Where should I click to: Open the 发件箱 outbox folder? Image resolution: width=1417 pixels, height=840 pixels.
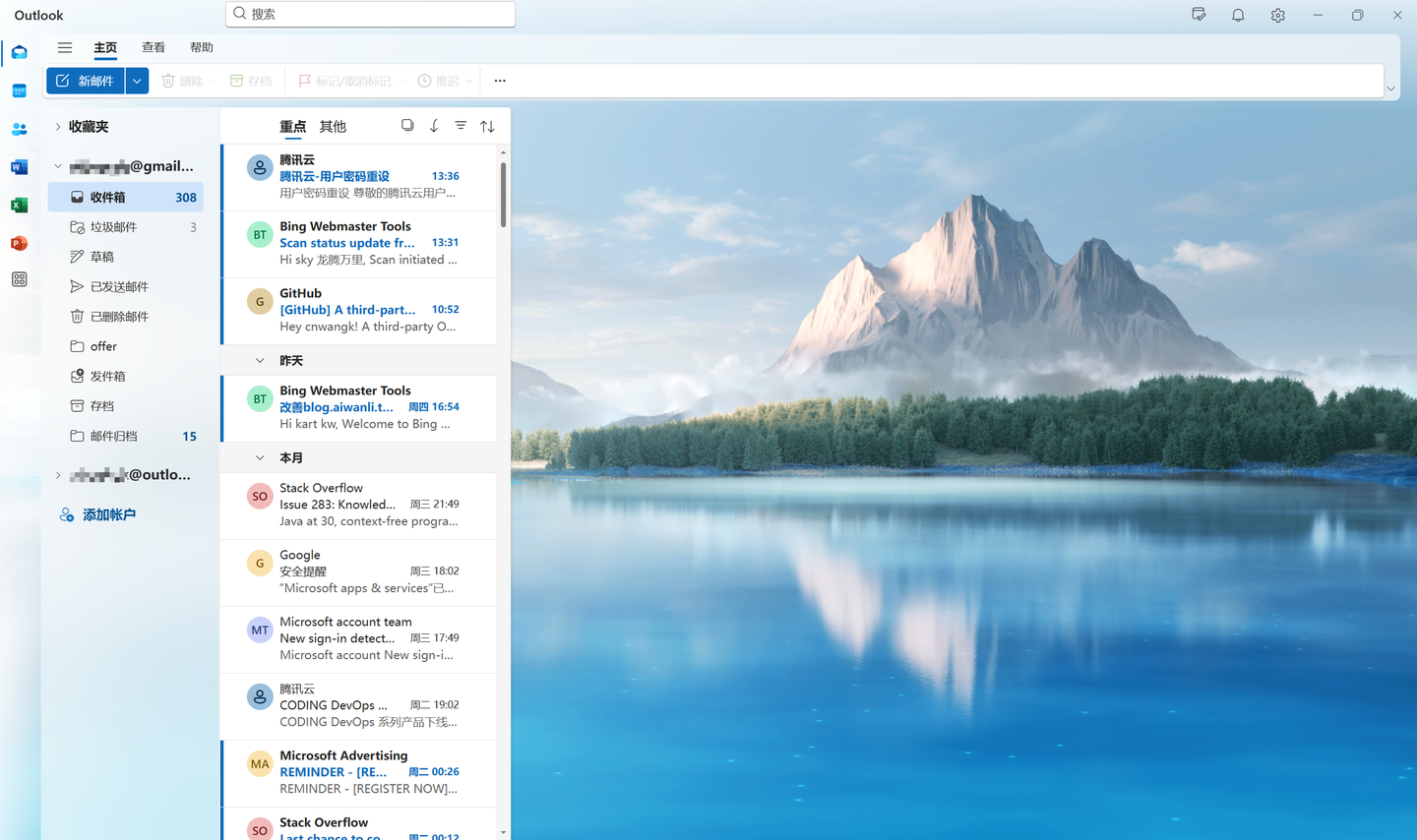[126, 376]
